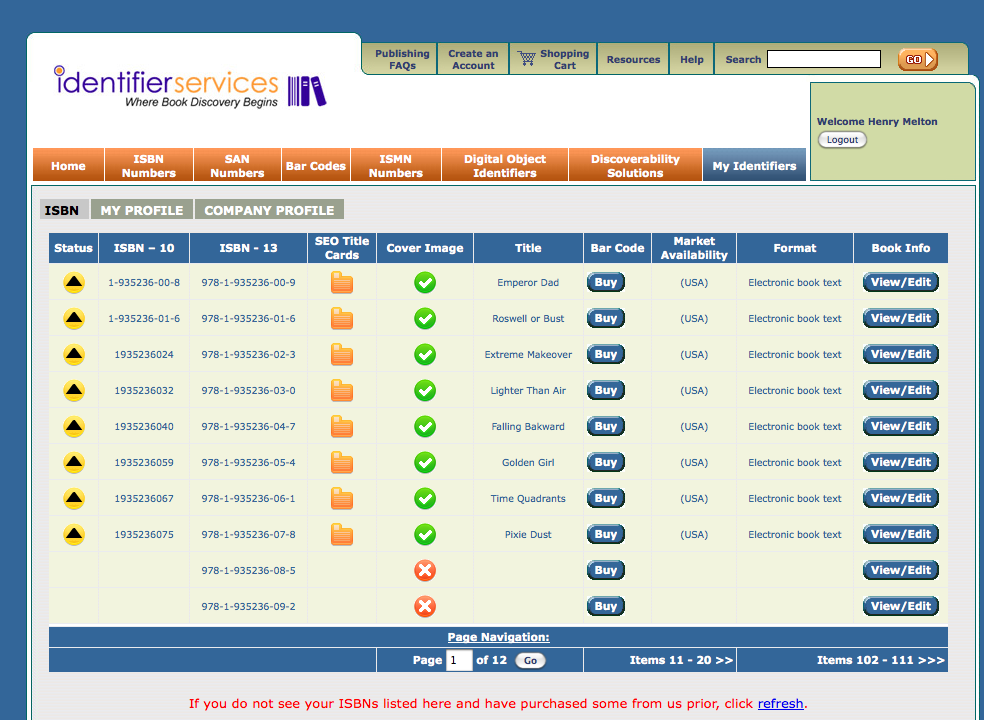The image size is (984, 720).
Task: Click the red X cover icon for 978-1-935236-09-2
Action: tap(425, 606)
